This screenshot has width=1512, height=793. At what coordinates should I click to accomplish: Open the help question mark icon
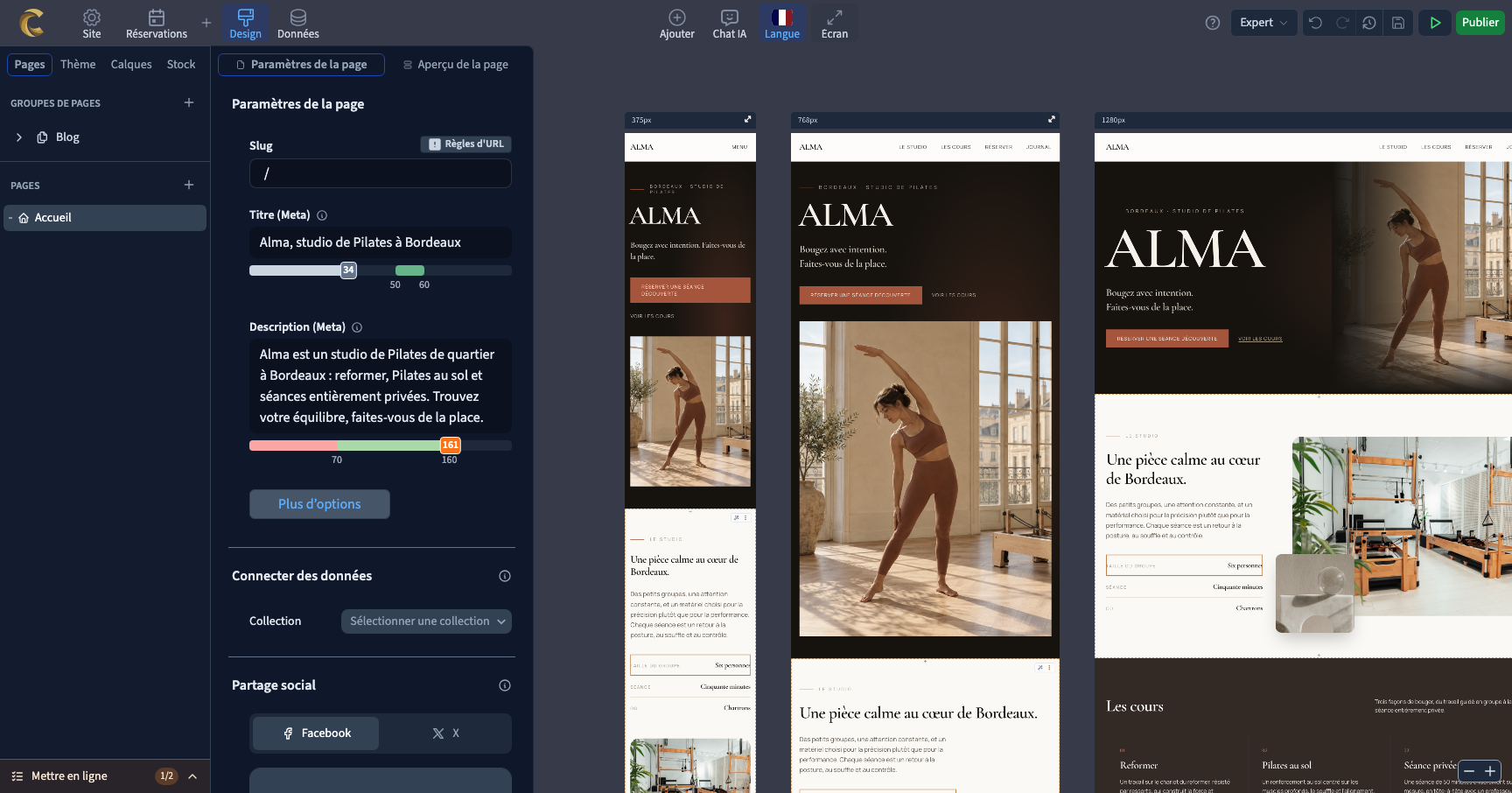click(x=1213, y=23)
